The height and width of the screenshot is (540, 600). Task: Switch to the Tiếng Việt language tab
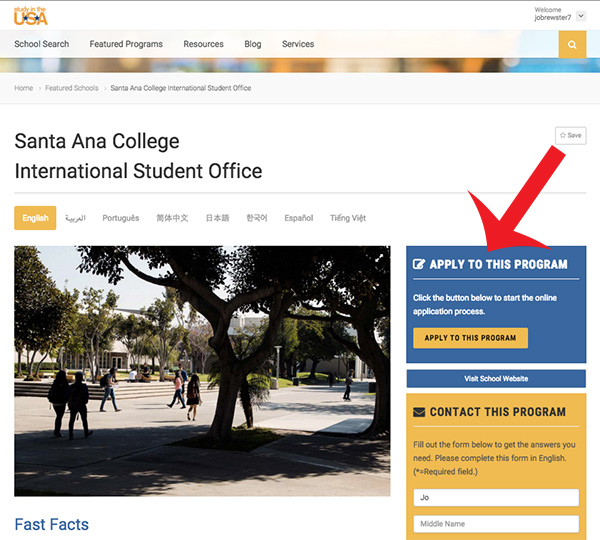tap(348, 218)
